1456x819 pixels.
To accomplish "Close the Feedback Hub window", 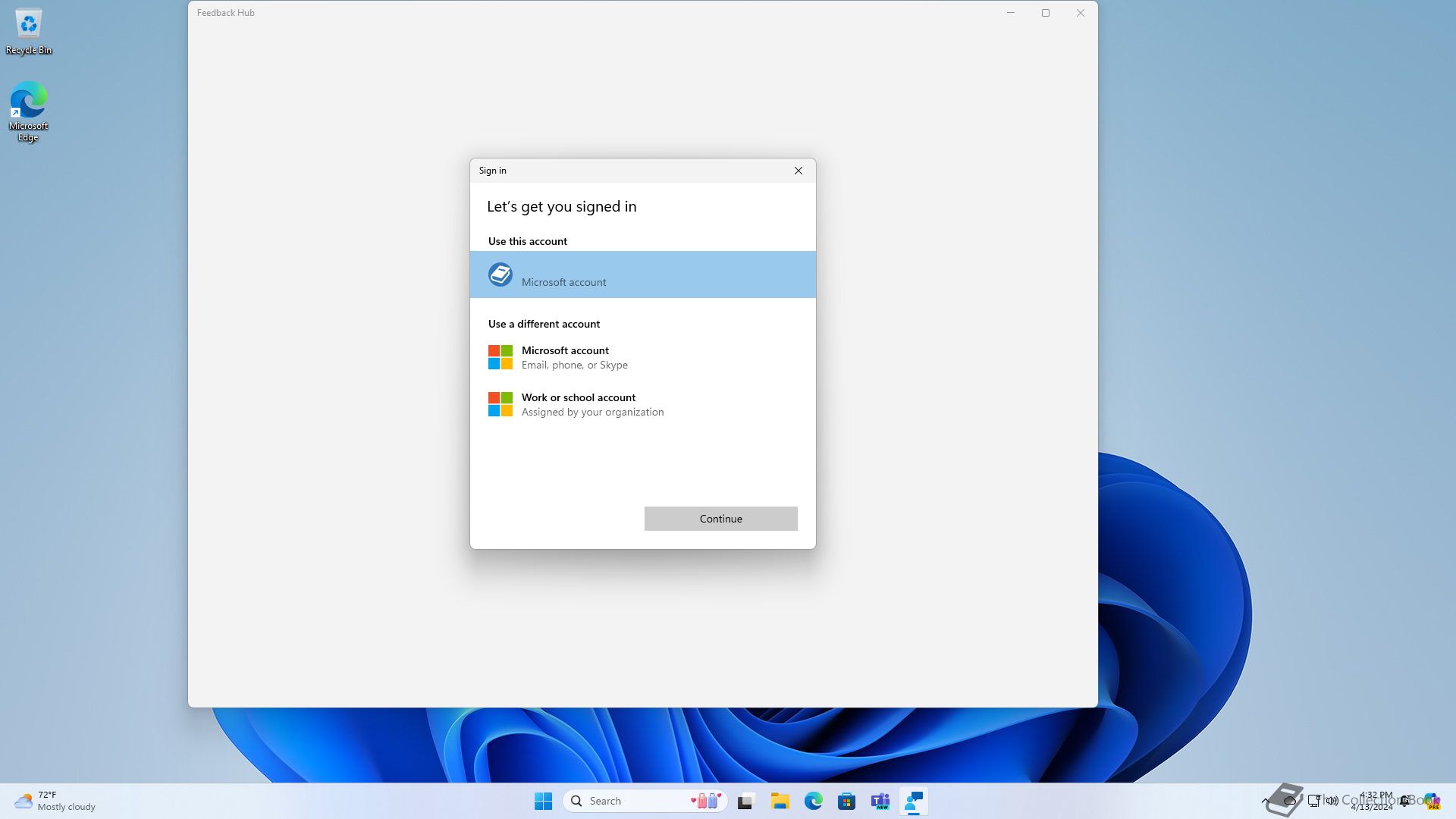I will 1081,13.
